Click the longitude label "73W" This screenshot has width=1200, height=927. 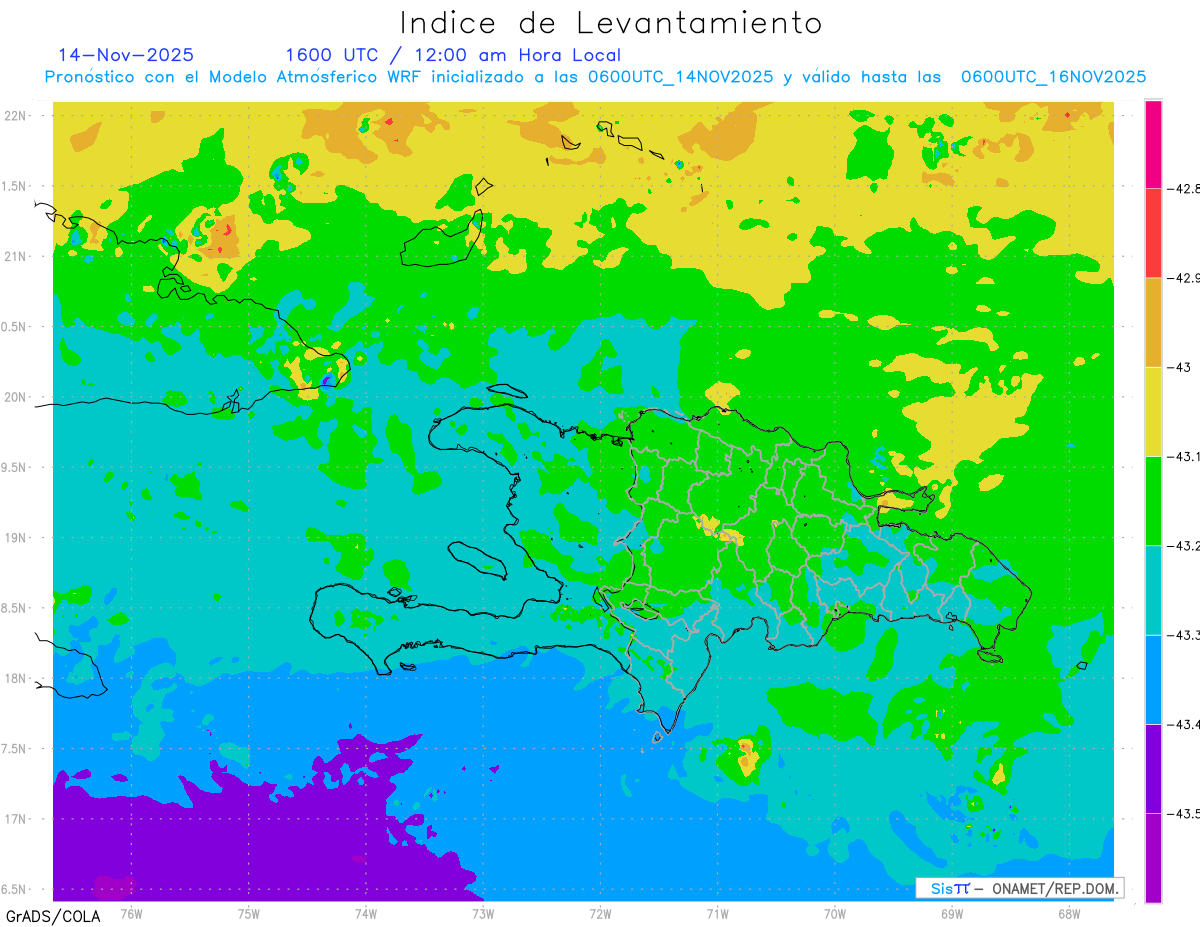(483, 913)
